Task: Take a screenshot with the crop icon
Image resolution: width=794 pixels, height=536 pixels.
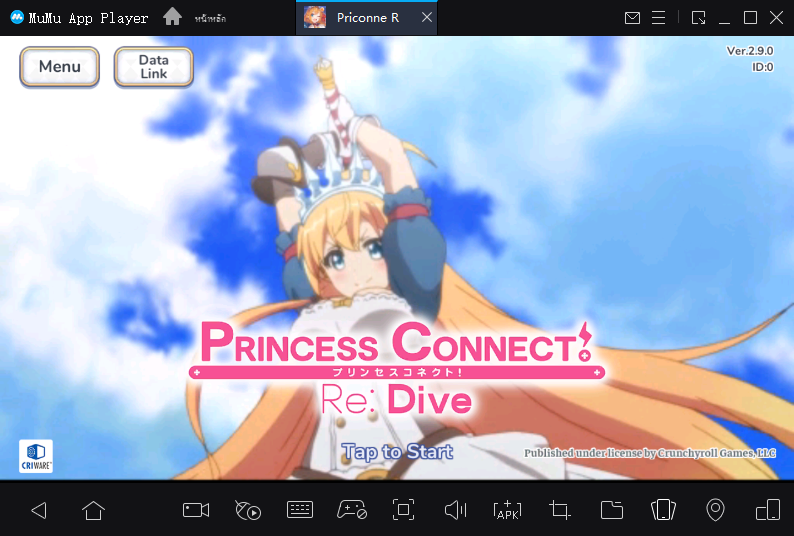Action: pos(560,511)
